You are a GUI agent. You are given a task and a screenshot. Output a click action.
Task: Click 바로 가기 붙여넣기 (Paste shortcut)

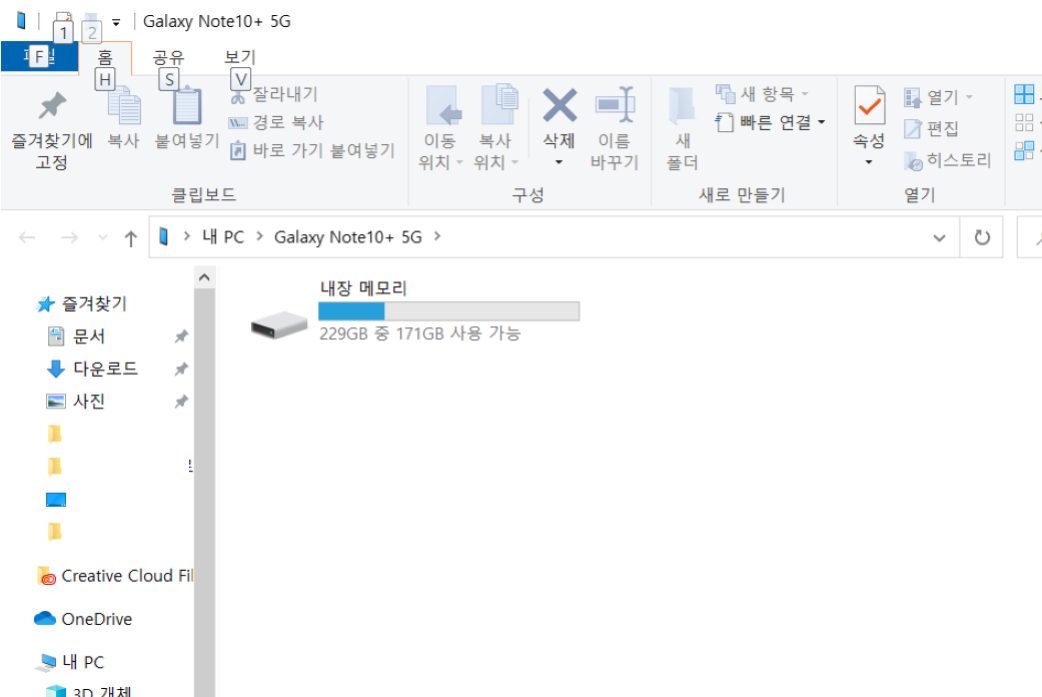pyautogui.click(x=312, y=151)
